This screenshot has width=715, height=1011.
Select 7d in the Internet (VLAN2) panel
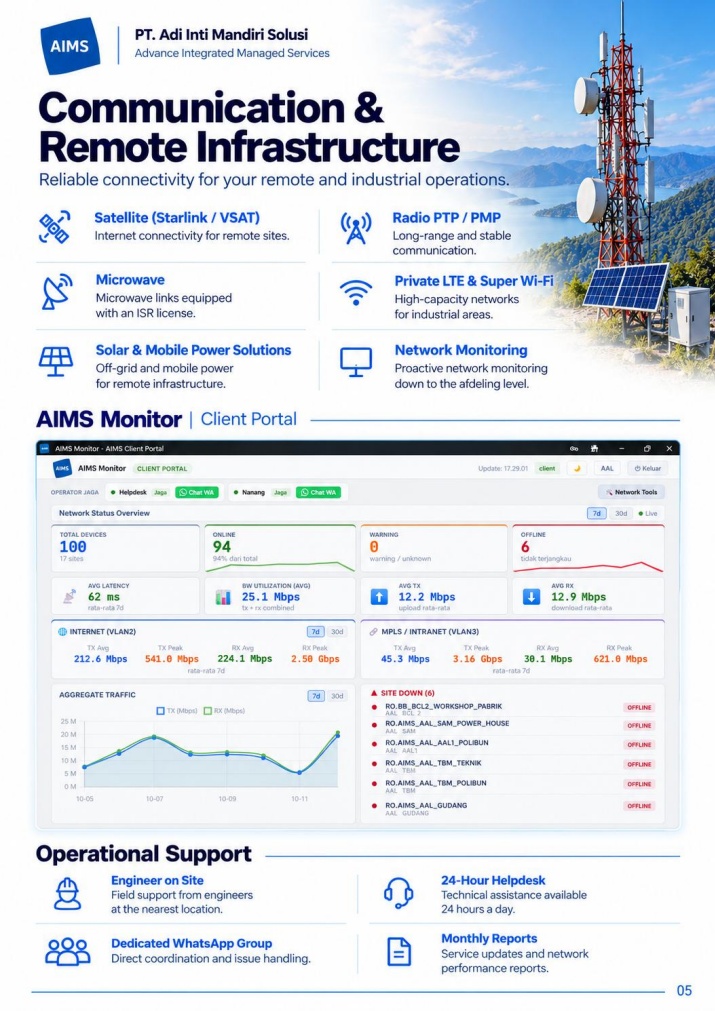(315, 632)
